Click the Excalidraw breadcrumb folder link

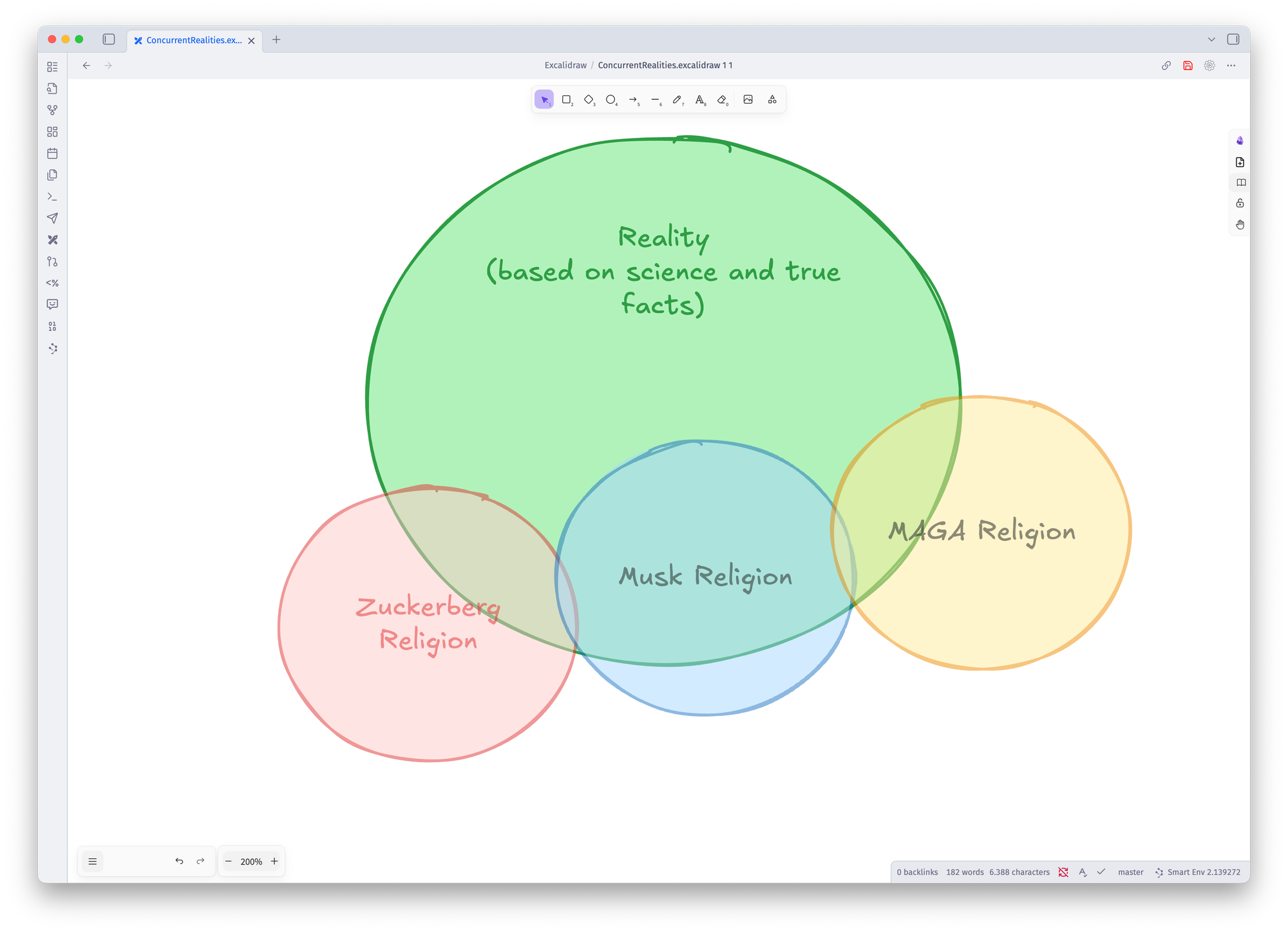565,65
